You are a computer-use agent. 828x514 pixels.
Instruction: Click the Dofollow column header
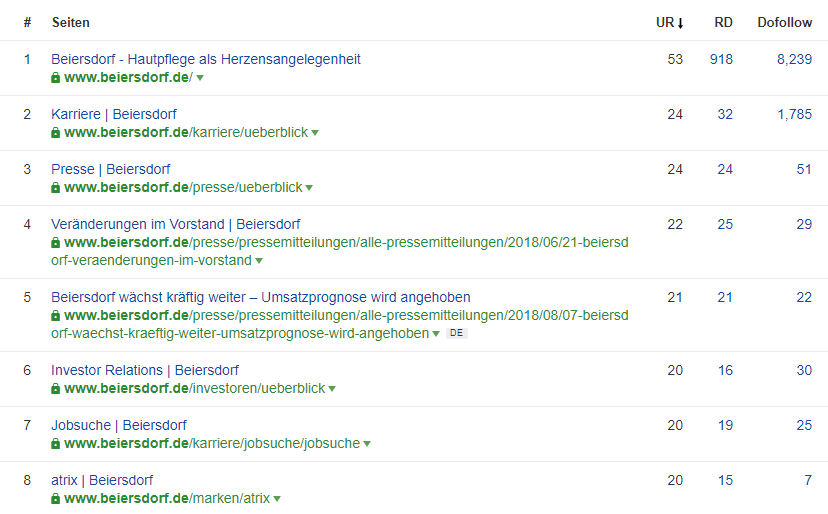click(785, 23)
